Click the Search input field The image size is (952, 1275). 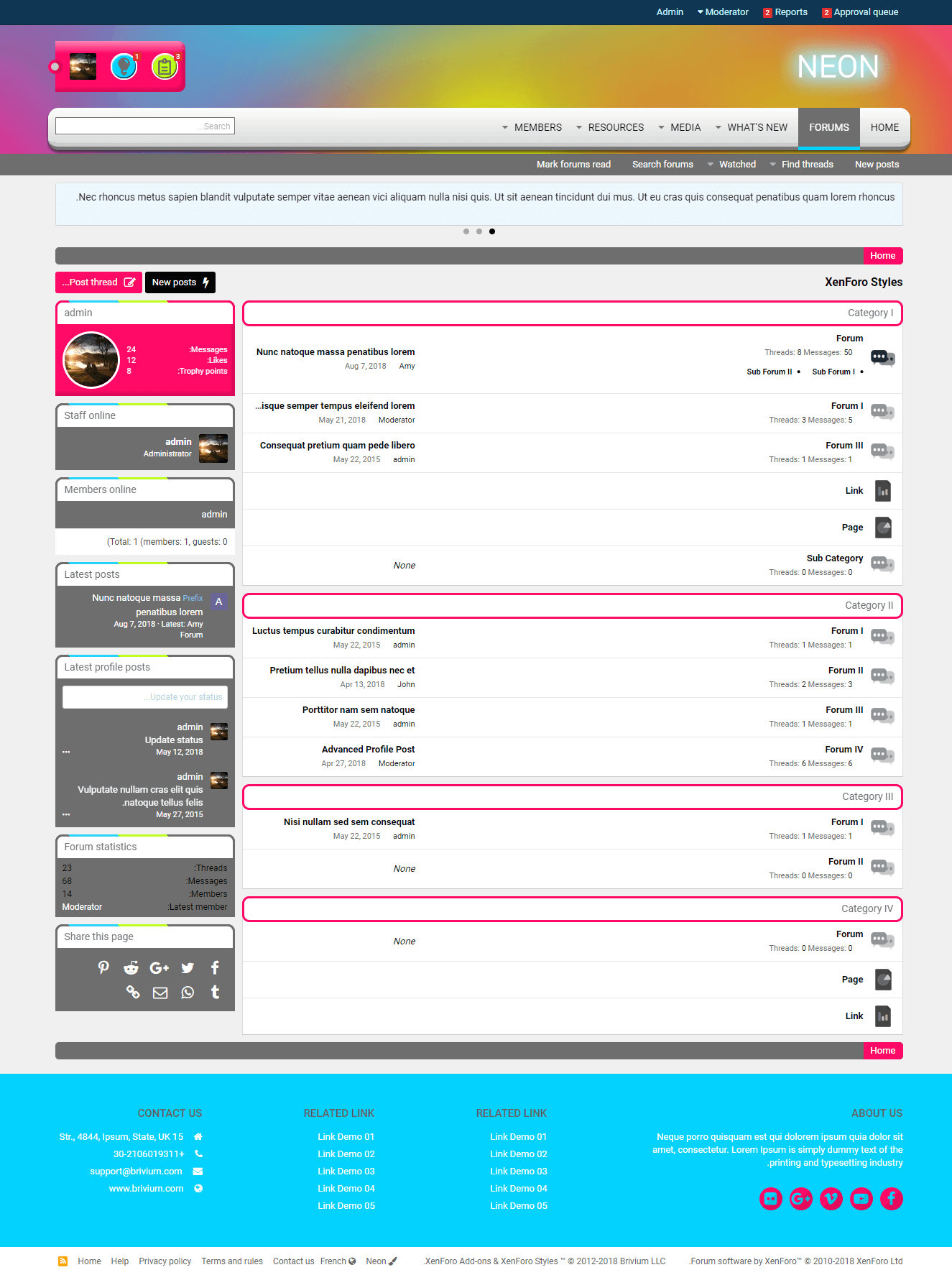click(144, 126)
